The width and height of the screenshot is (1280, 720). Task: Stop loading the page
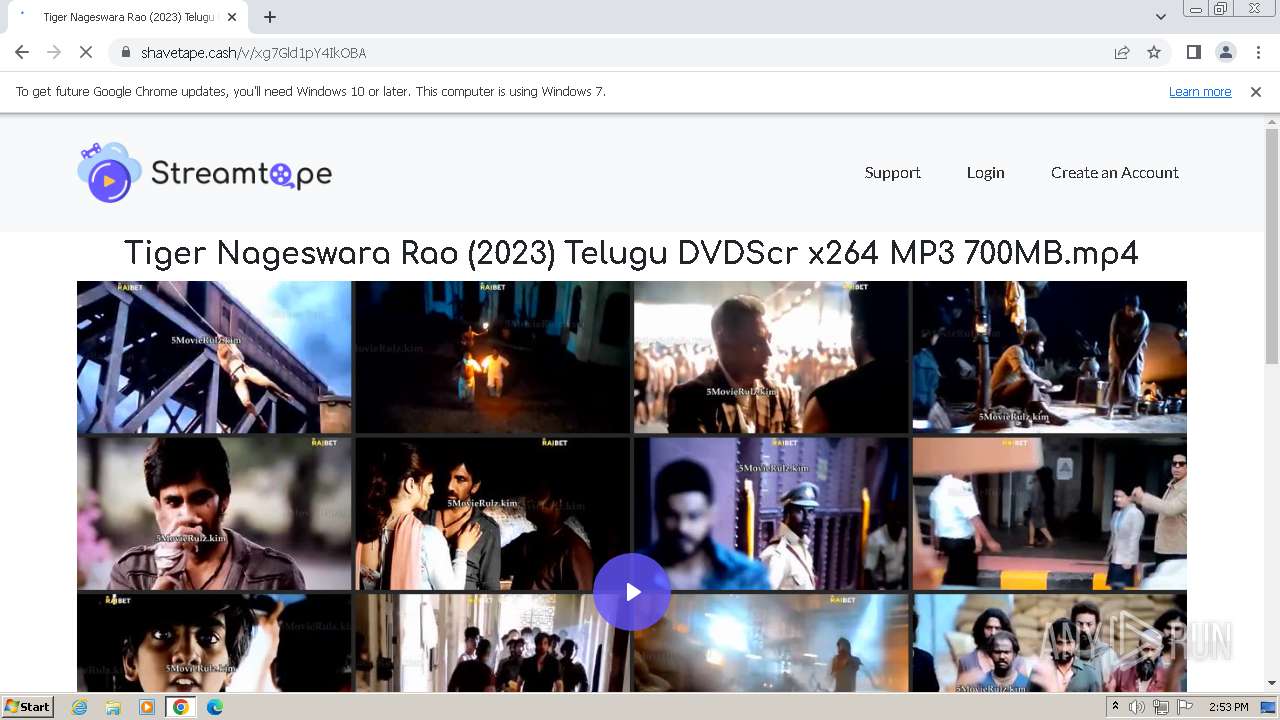click(x=86, y=52)
